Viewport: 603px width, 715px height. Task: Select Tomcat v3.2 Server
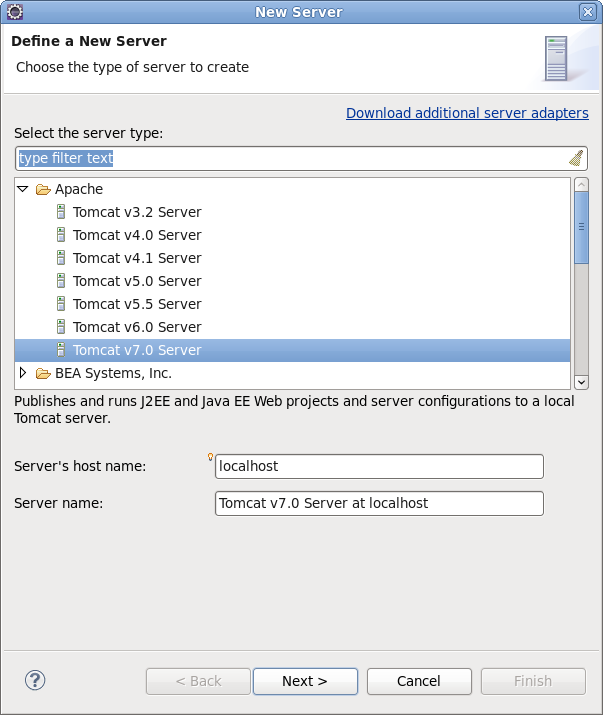point(137,212)
